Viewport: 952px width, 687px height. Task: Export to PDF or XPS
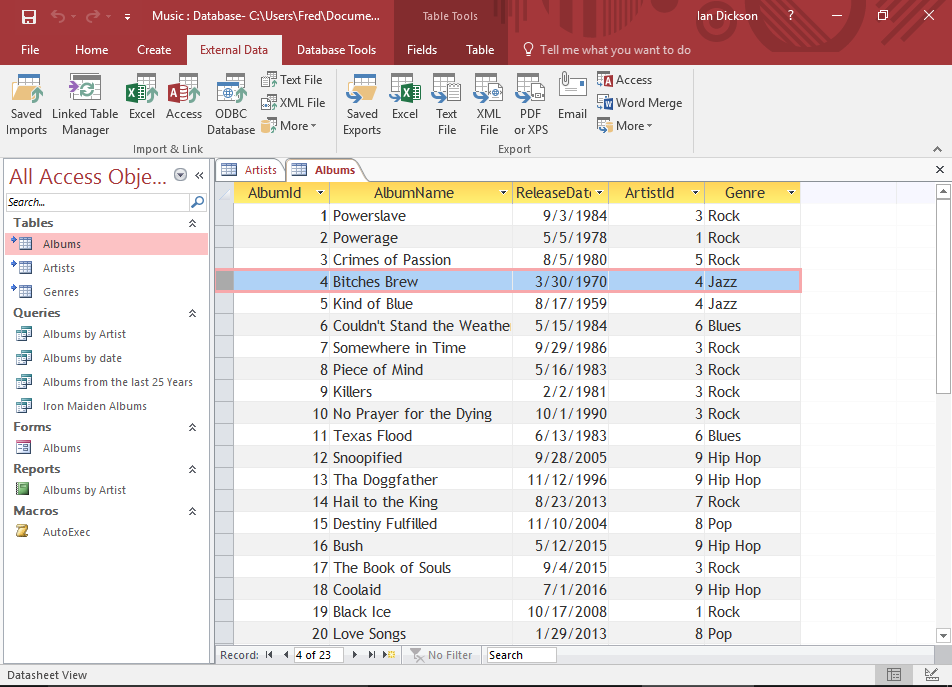(529, 103)
